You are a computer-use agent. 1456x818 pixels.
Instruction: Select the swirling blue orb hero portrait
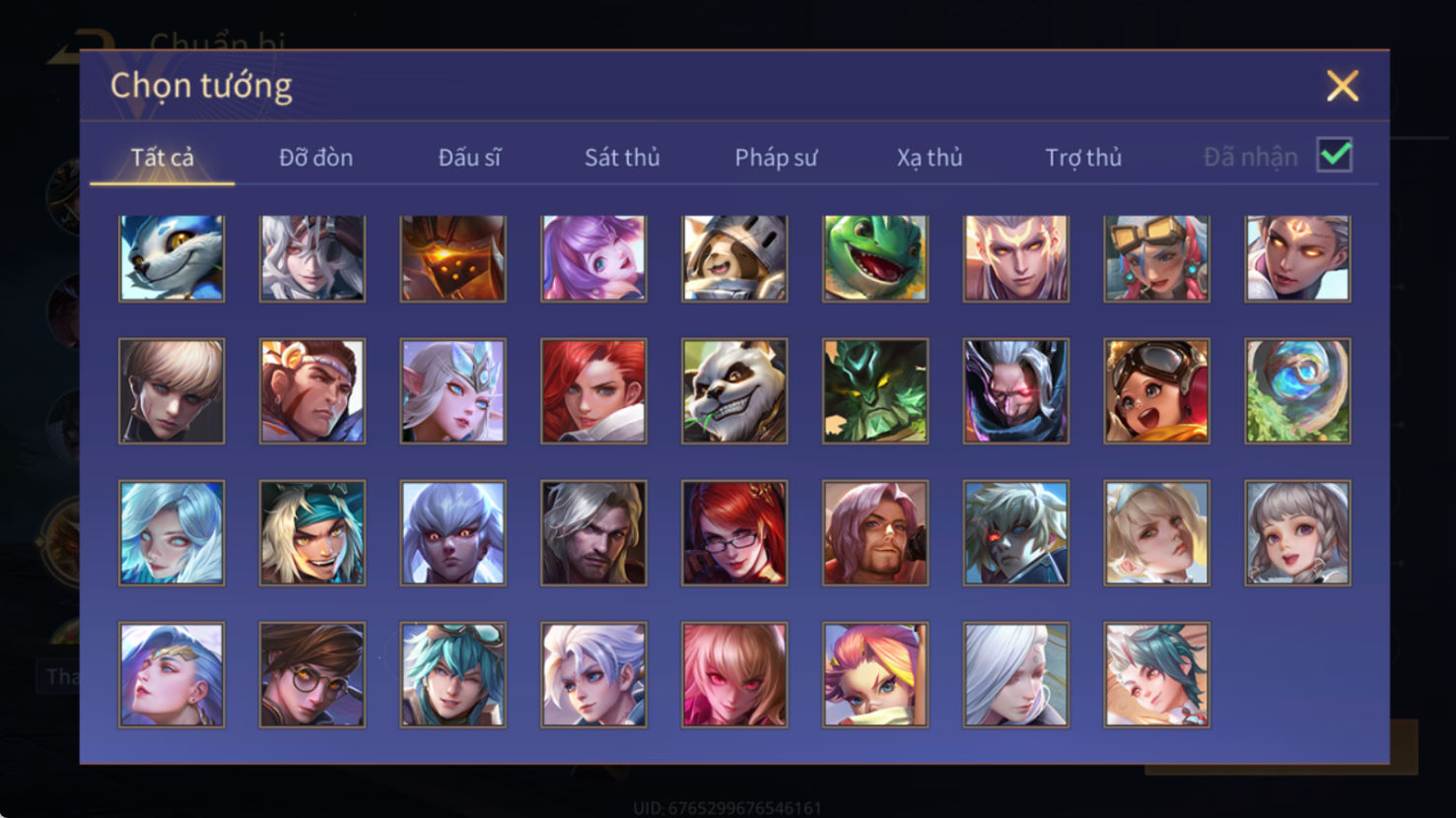pyautogui.click(x=1297, y=391)
